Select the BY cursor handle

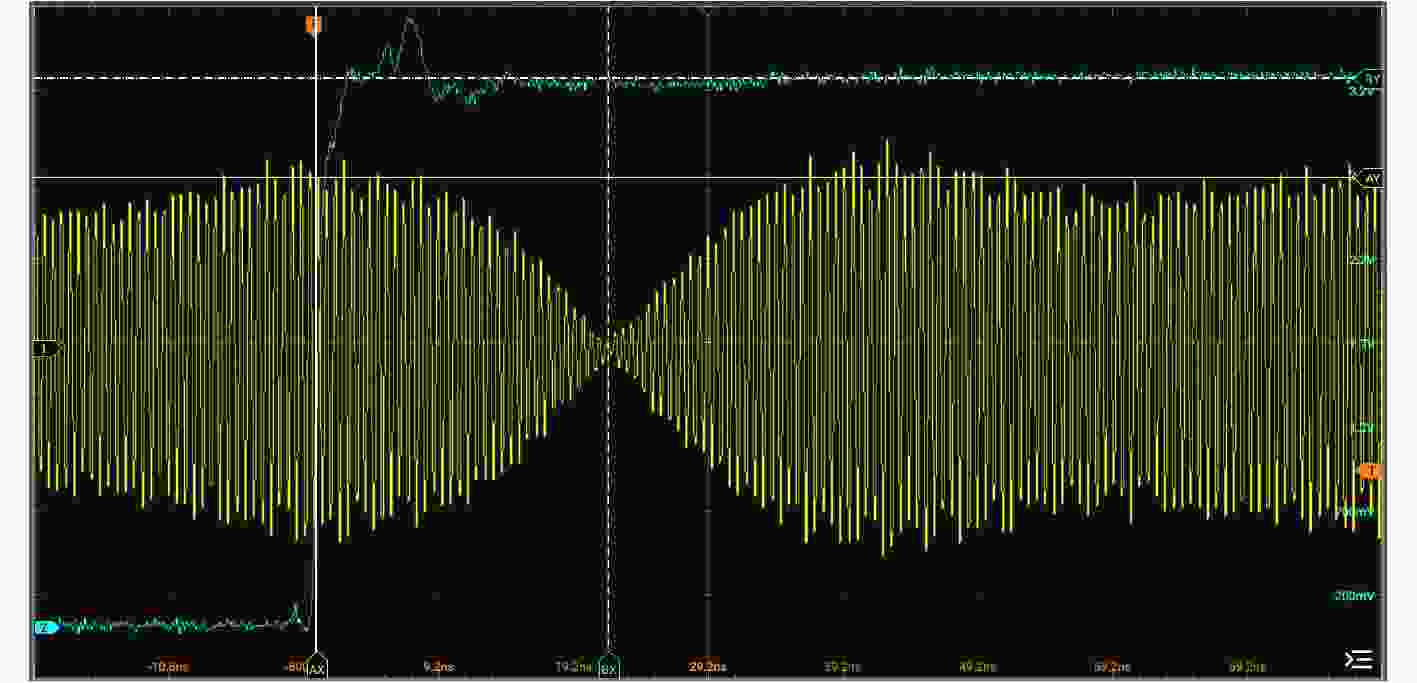(1371, 77)
